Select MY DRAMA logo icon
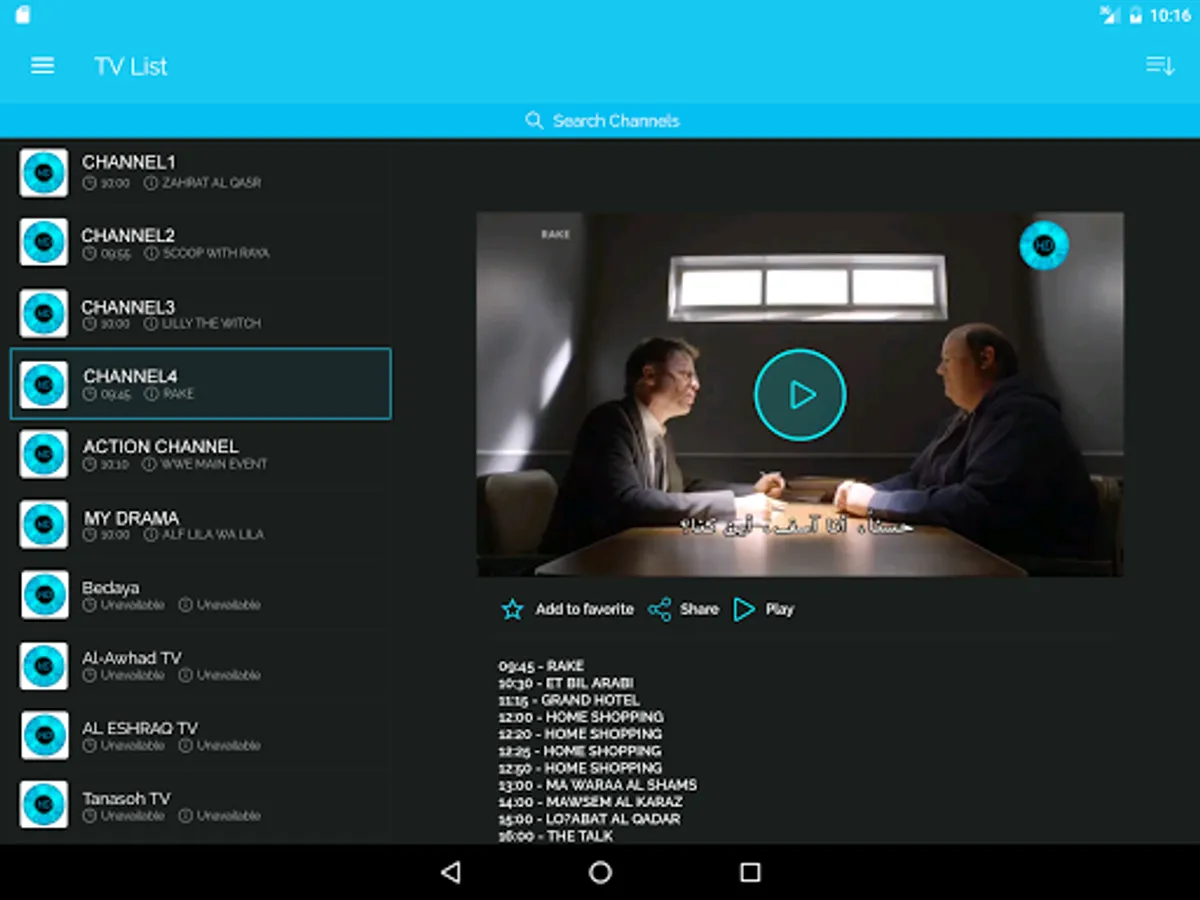 point(44,525)
